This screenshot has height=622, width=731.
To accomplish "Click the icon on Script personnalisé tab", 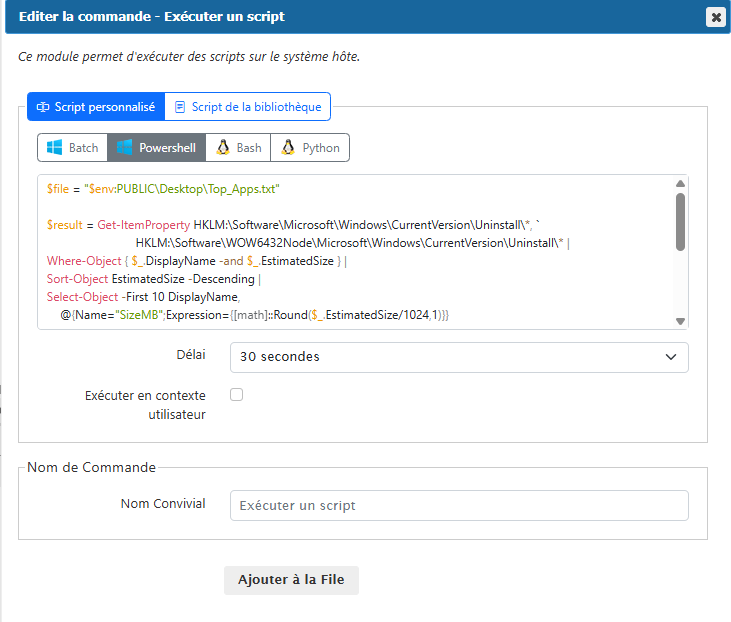I will pyautogui.click(x=43, y=107).
